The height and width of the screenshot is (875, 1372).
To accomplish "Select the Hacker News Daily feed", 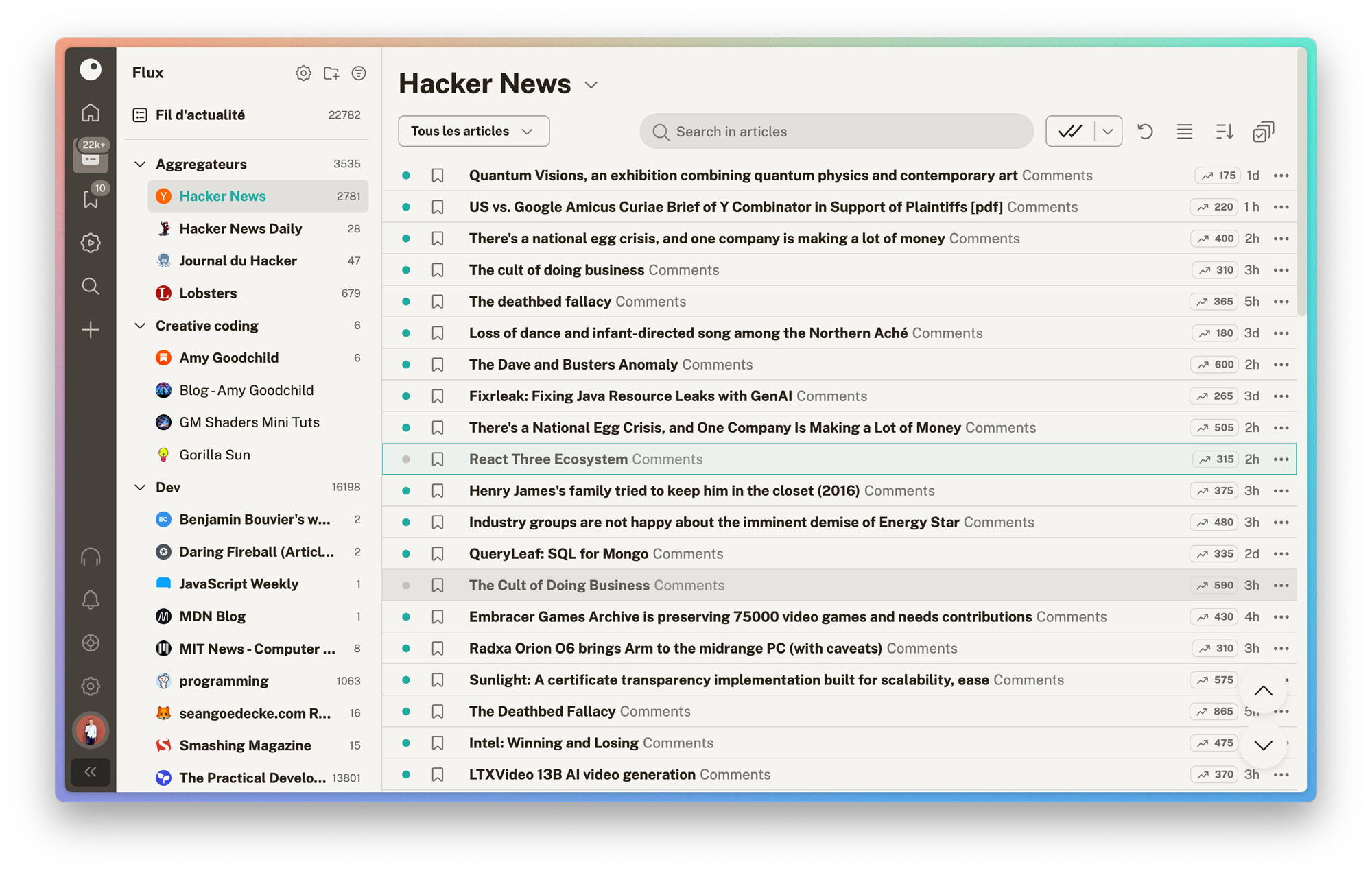I will click(x=258, y=229).
